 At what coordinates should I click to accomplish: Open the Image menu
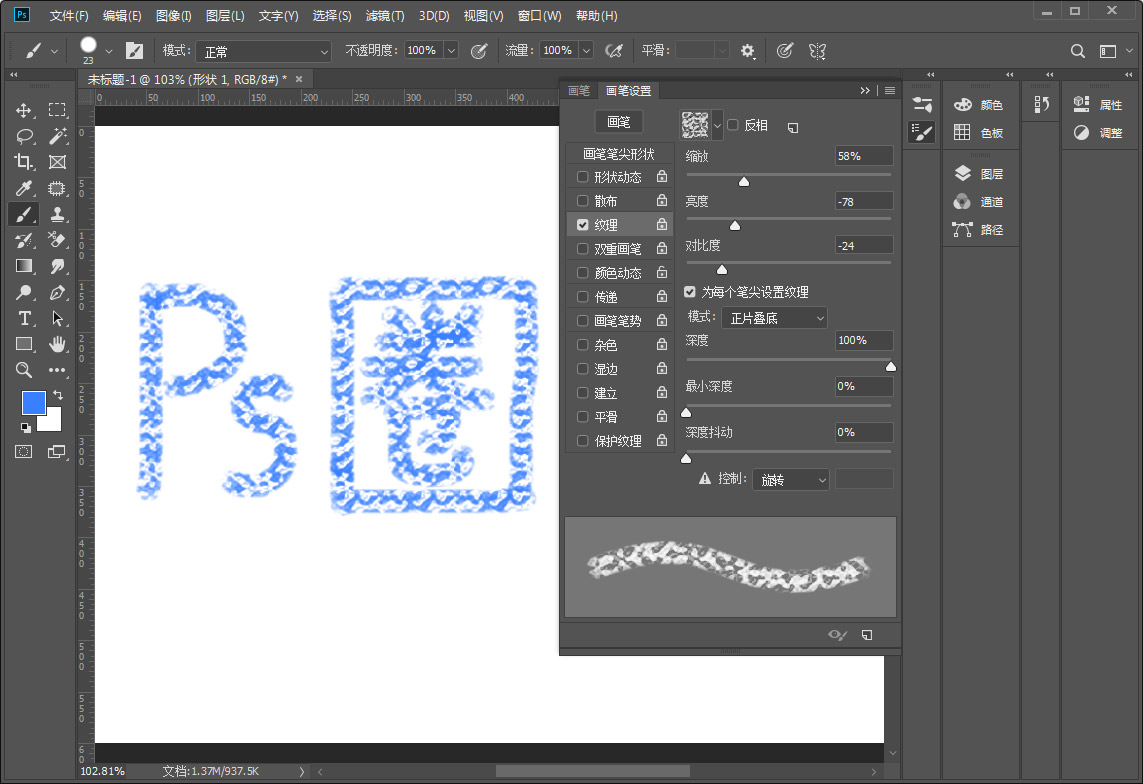pos(173,15)
